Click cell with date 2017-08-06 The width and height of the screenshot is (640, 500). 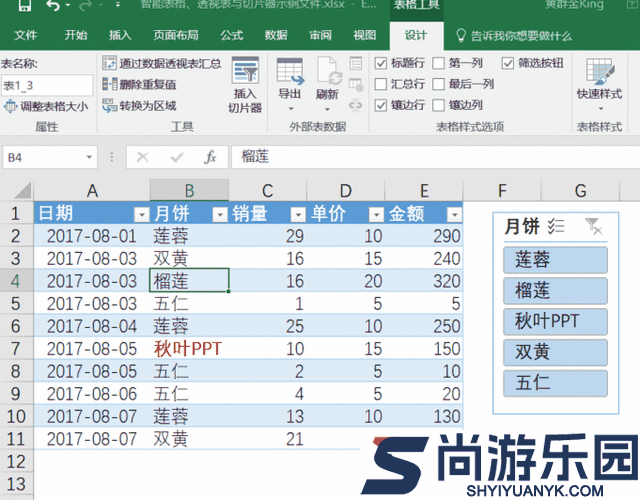tap(92, 394)
